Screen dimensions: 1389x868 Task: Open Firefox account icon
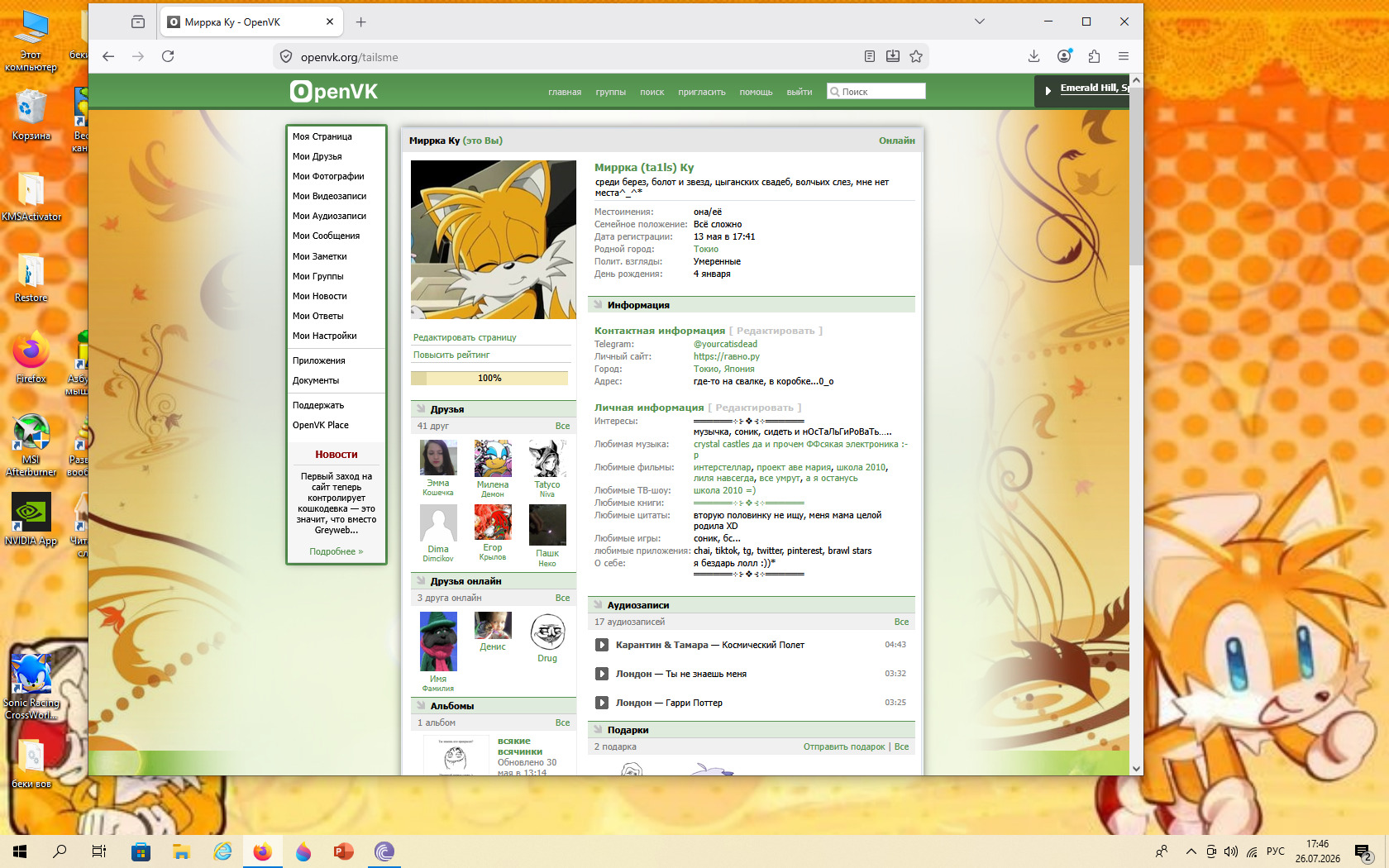(x=1064, y=56)
